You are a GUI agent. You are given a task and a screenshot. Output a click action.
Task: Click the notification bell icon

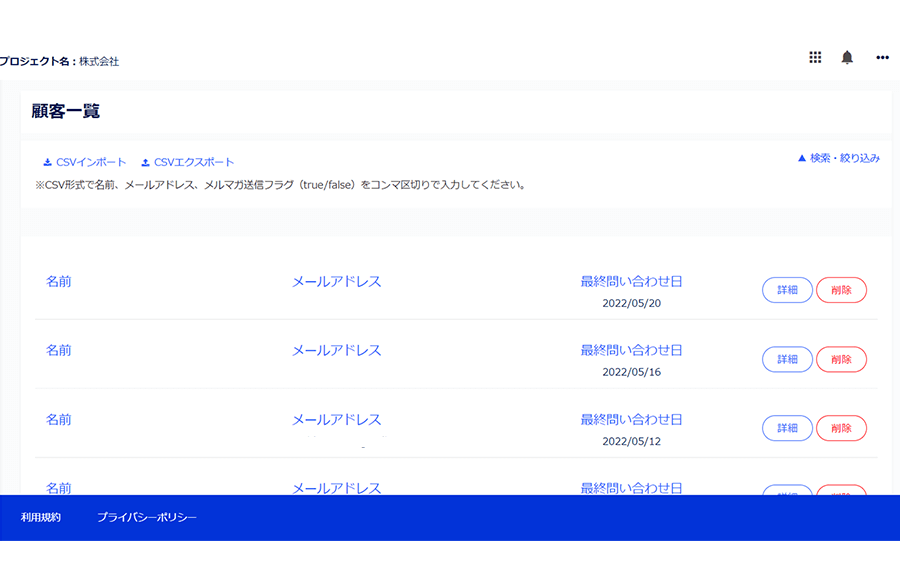(847, 58)
